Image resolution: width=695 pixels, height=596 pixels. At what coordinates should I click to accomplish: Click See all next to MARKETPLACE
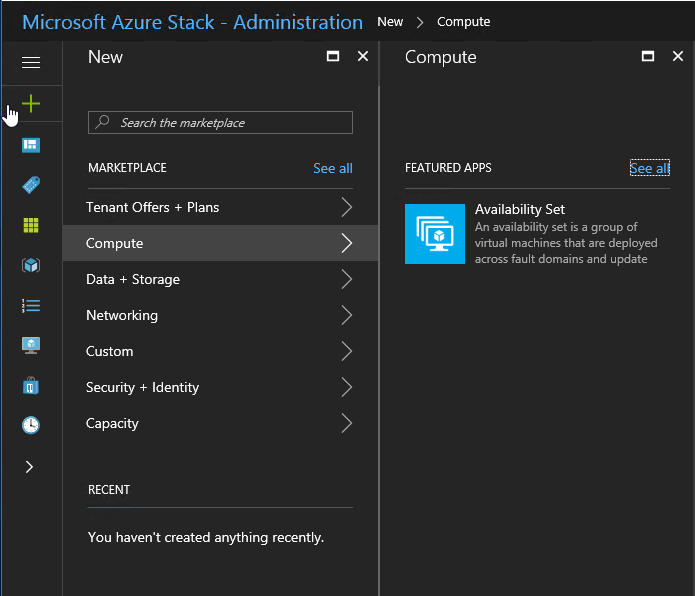point(333,168)
